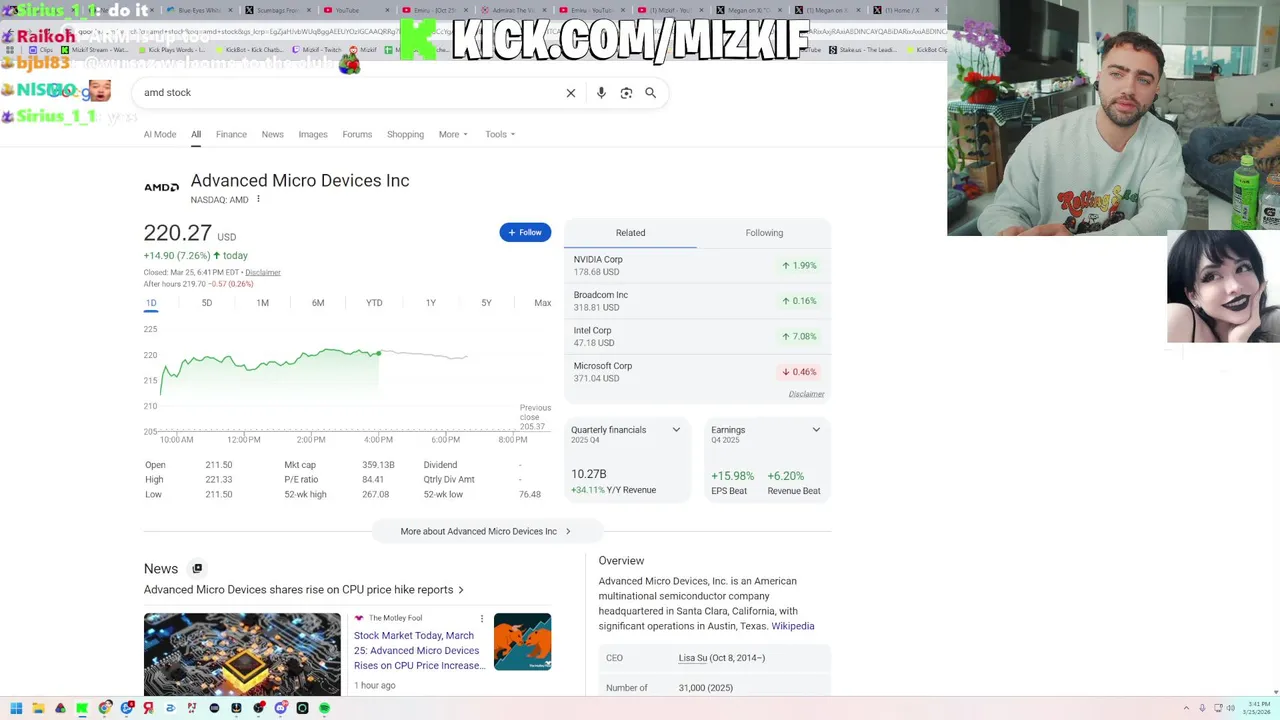Select the Shopping search tab
Viewport: 1280px width, 720px height.
coord(405,134)
